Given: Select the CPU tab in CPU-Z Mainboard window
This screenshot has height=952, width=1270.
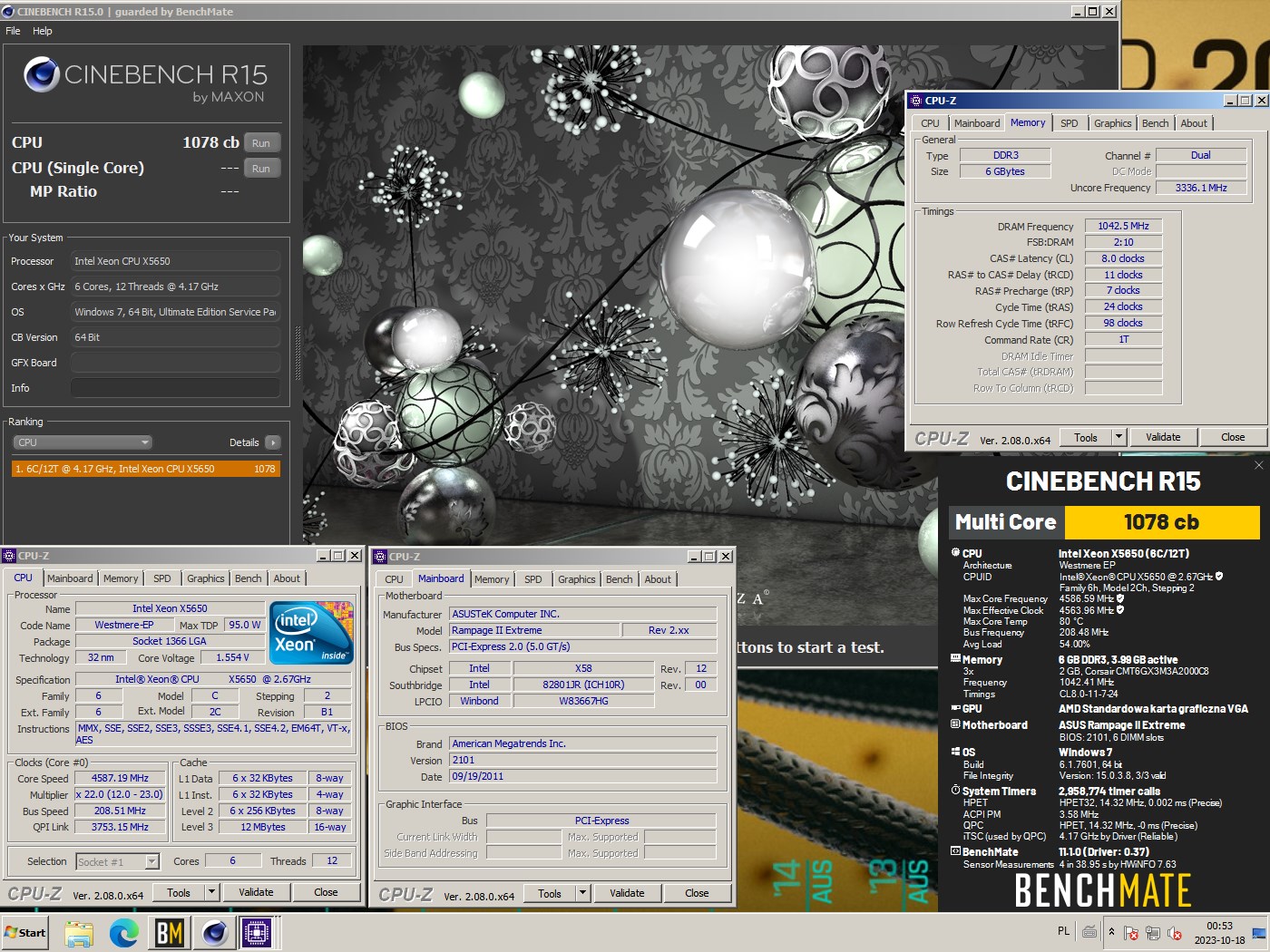Looking at the screenshot, I should tap(394, 579).
